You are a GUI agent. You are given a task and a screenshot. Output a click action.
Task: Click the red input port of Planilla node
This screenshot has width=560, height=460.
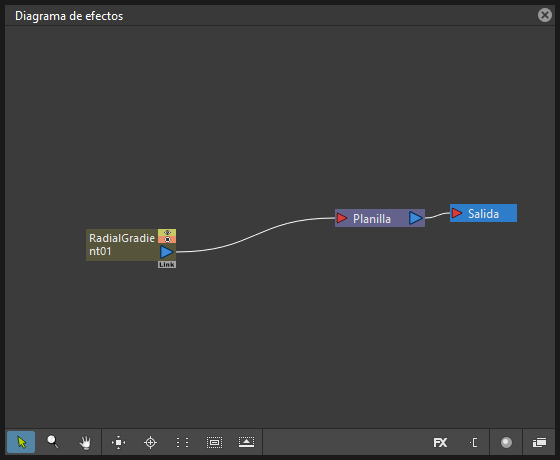(342, 218)
